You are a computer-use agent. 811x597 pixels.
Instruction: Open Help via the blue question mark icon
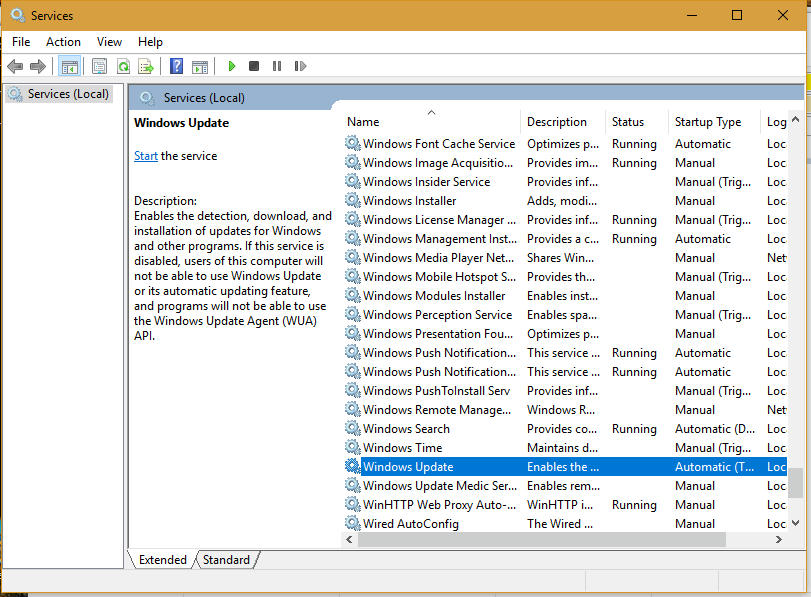[176, 67]
